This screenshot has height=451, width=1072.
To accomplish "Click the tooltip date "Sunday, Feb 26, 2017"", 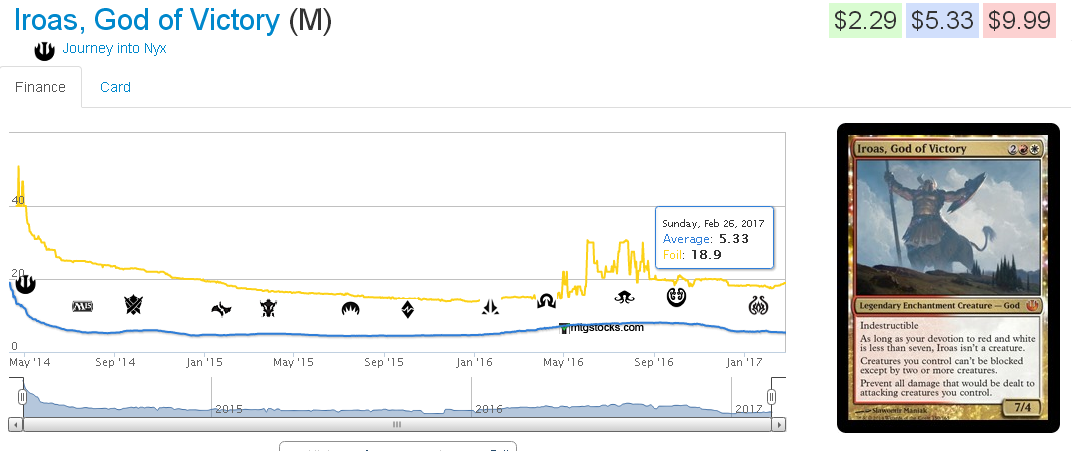I will pos(713,223).
